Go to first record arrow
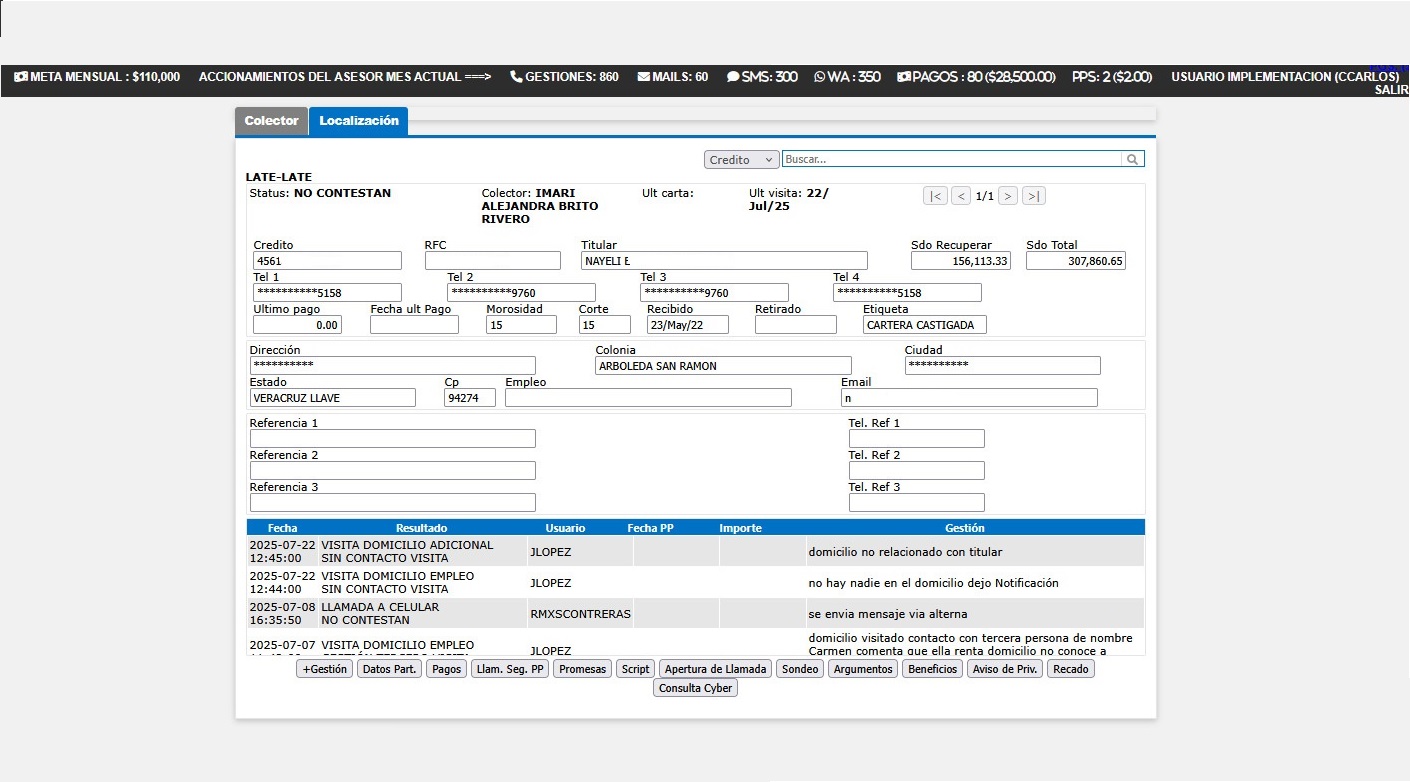 coord(935,196)
